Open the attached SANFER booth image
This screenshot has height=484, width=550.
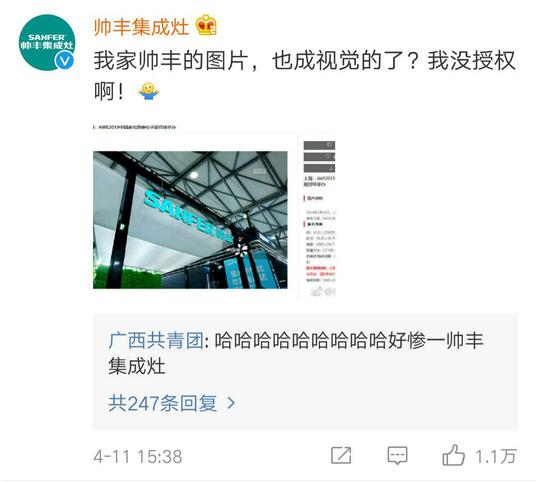[x=190, y=220]
